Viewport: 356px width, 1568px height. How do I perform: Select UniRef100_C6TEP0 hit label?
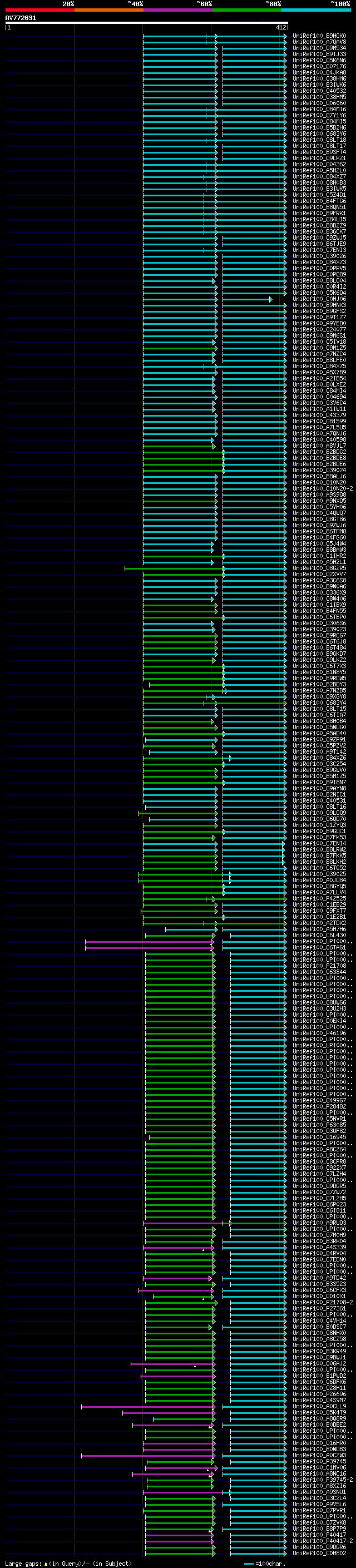[x=319, y=617]
